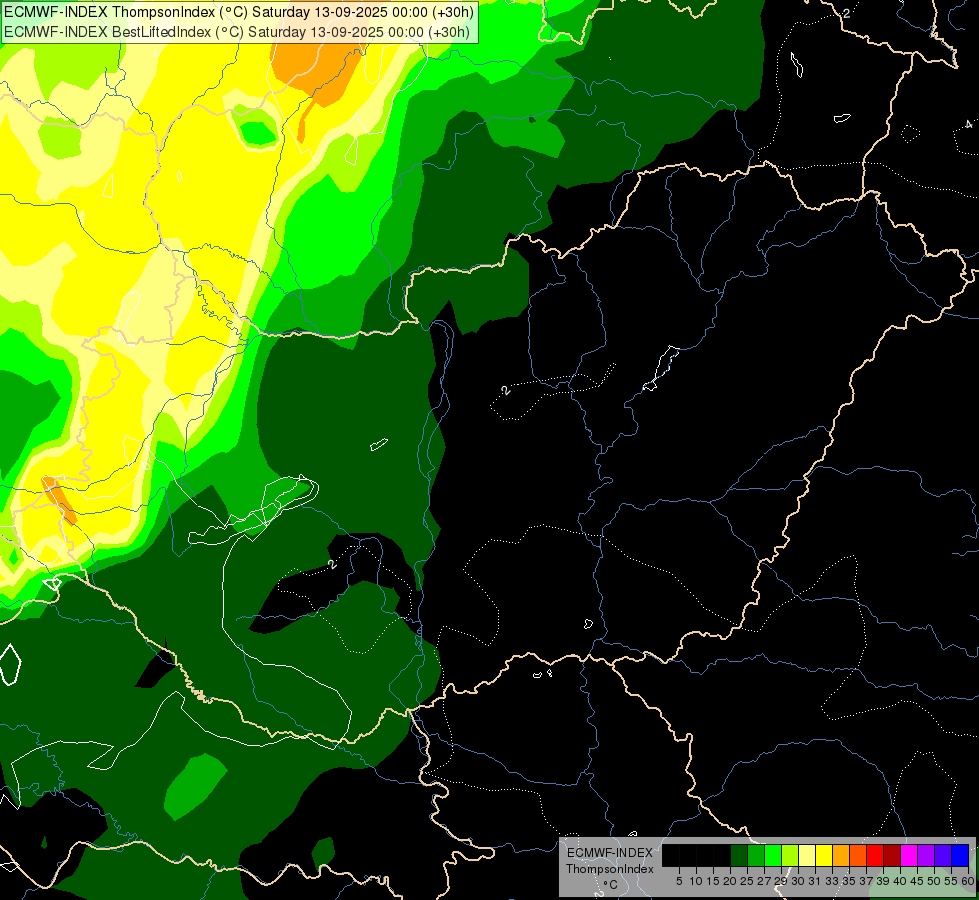Screen dimensions: 979x900
Task: Click the legend tick value 60
Action: click(x=968, y=881)
